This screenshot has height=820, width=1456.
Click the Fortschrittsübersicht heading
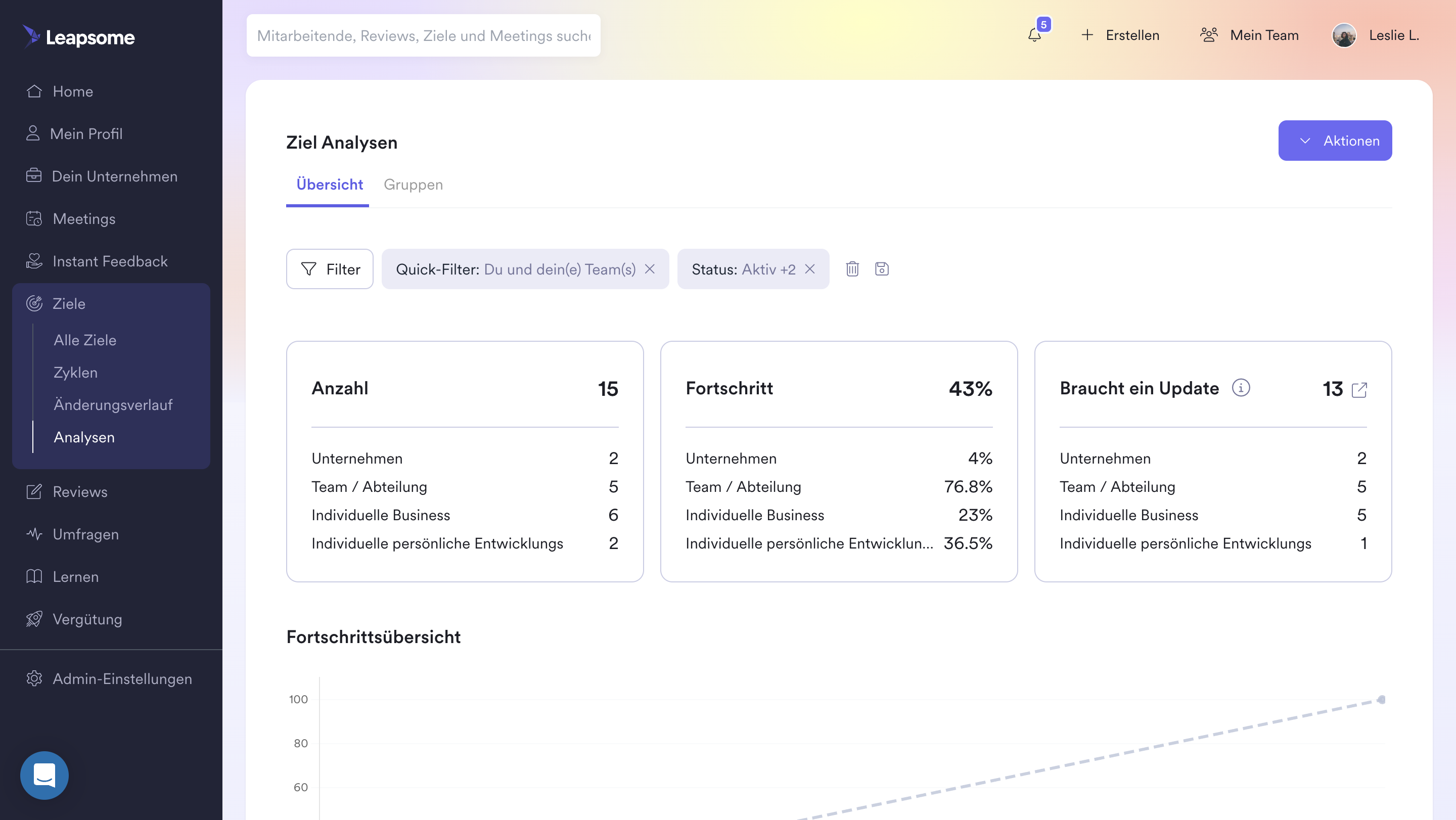373,637
